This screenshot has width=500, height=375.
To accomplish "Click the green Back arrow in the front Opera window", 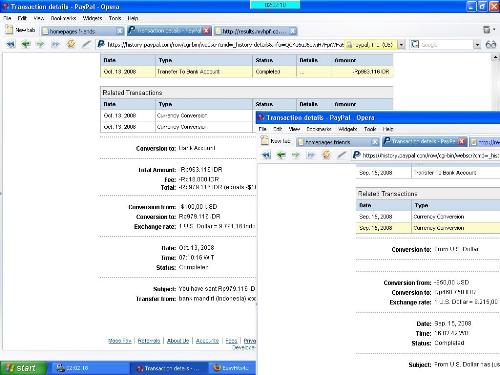I will click(281, 155).
